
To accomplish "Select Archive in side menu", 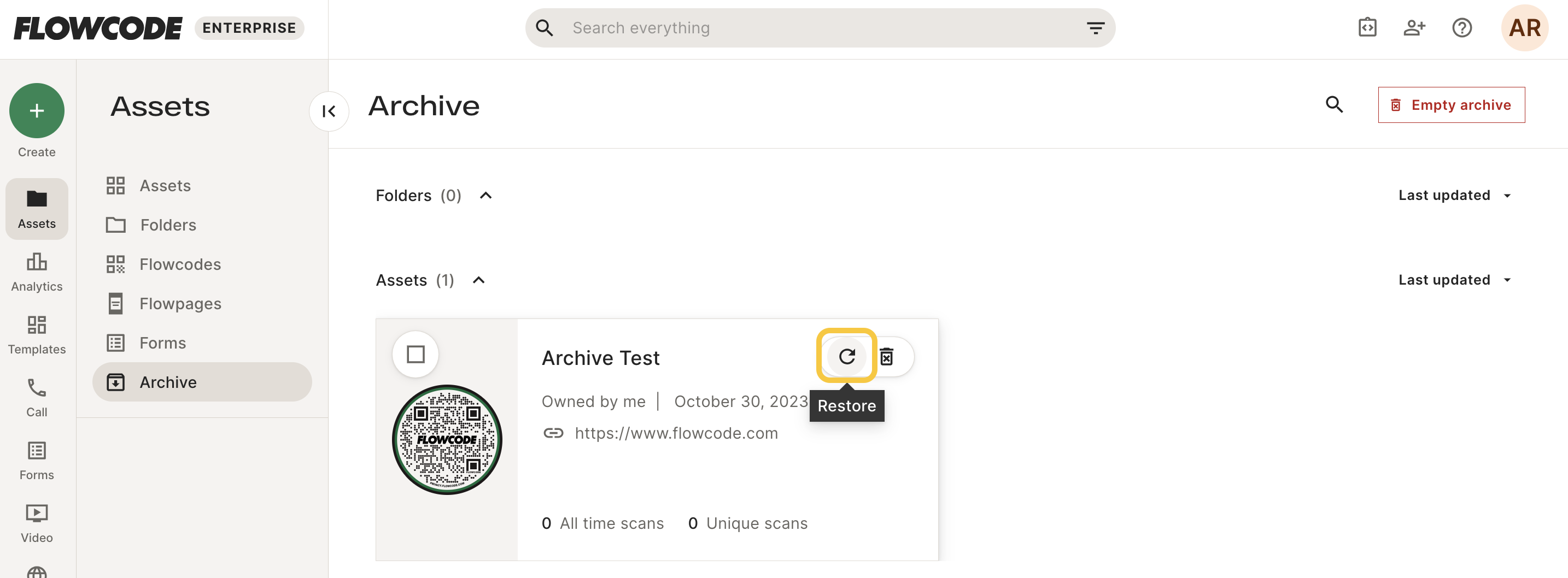I will coord(202,382).
